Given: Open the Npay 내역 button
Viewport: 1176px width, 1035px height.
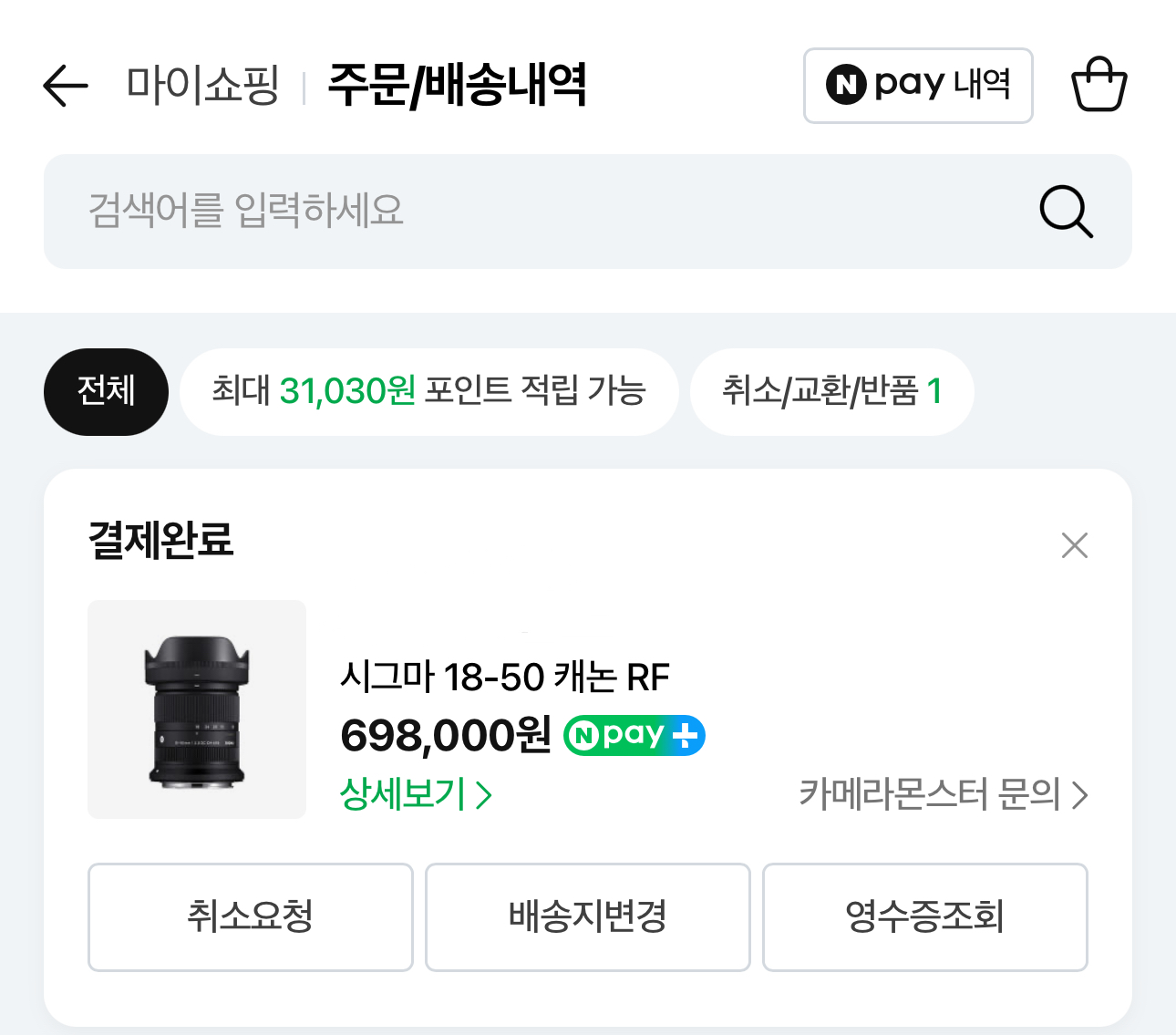Looking at the screenshot, I should pyautogui.click(x=918, y=86).
